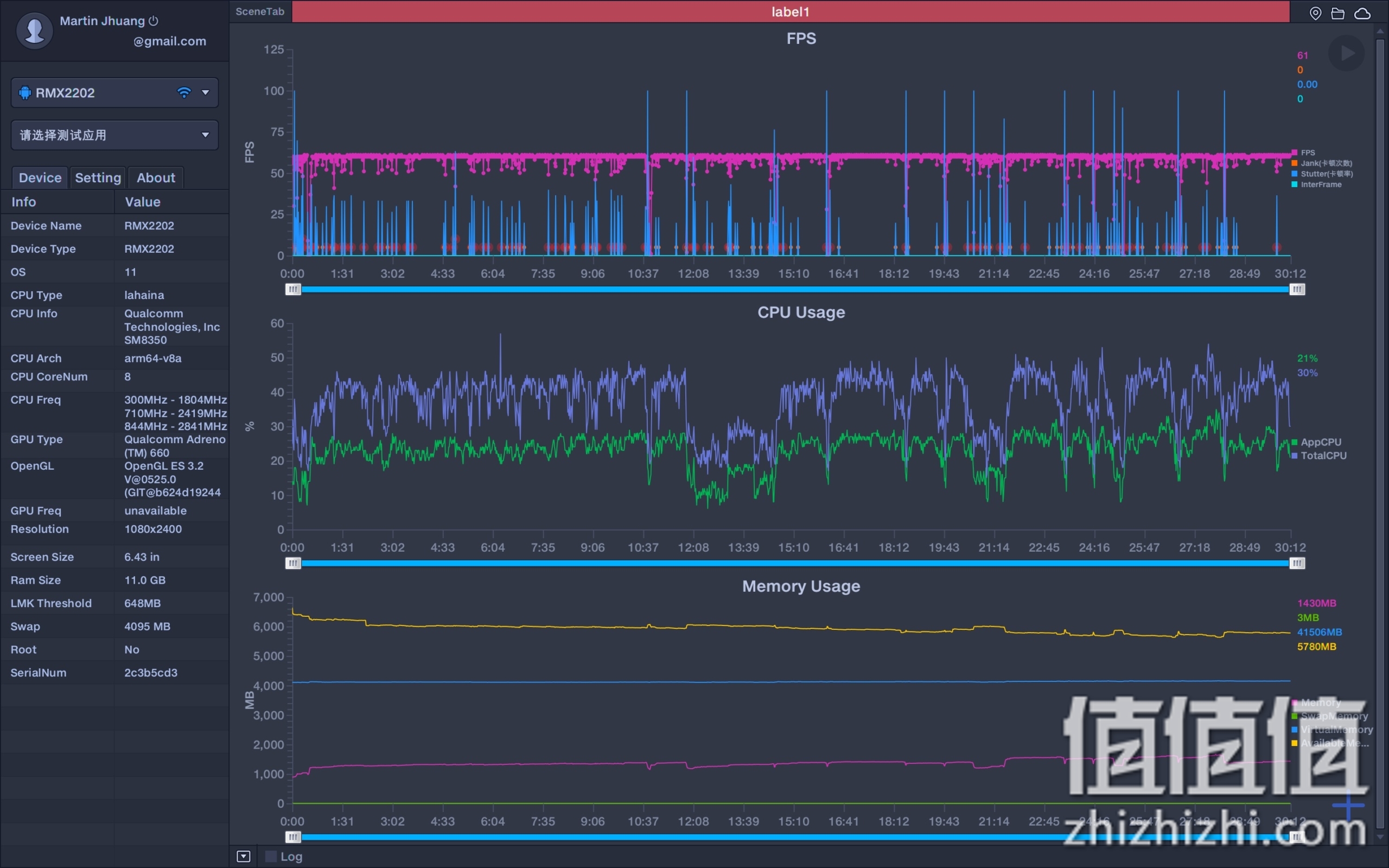Viewport: 1389px width, 868px height.
Task: Toggle AppCPU series in legend
Action: tap(1316, 442)
